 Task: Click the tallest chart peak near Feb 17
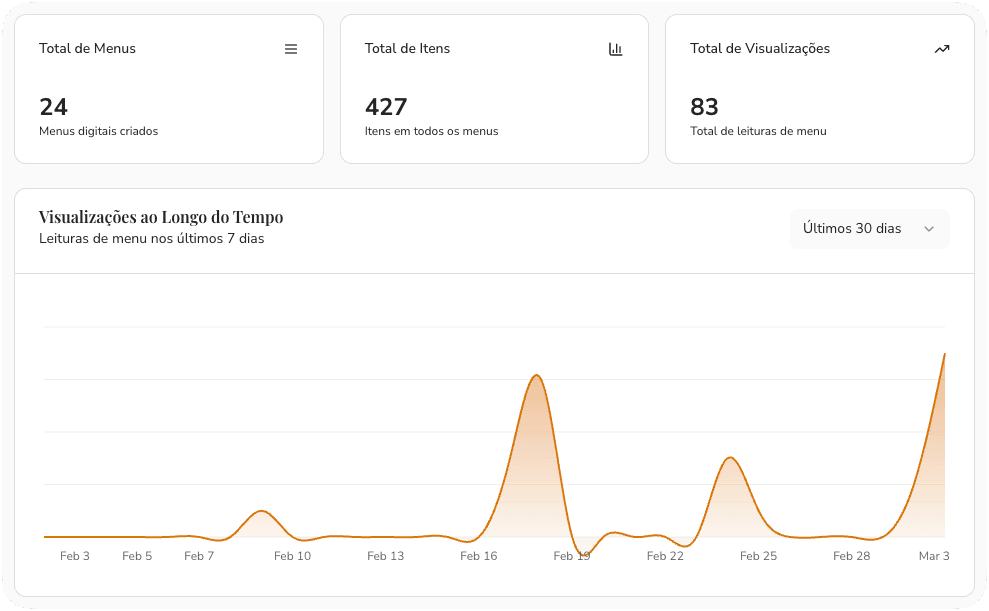pos(537,377)
